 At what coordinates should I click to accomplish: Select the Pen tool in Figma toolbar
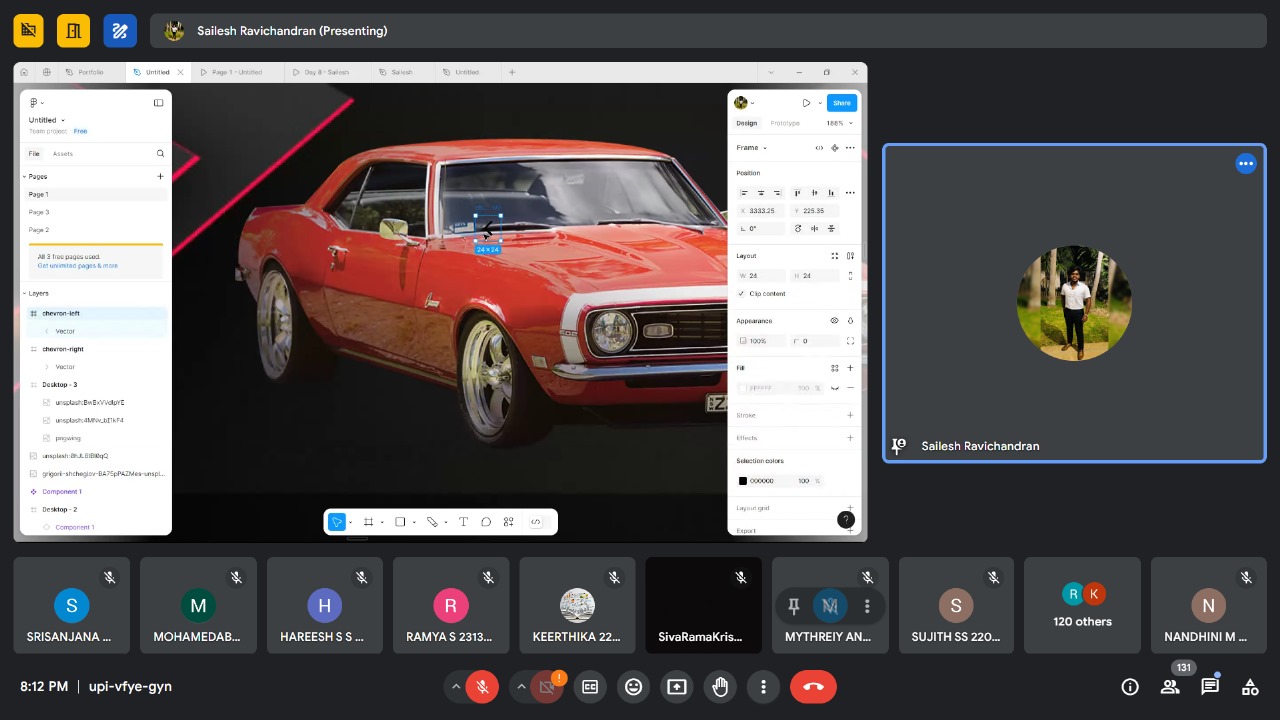pos(432,522)
